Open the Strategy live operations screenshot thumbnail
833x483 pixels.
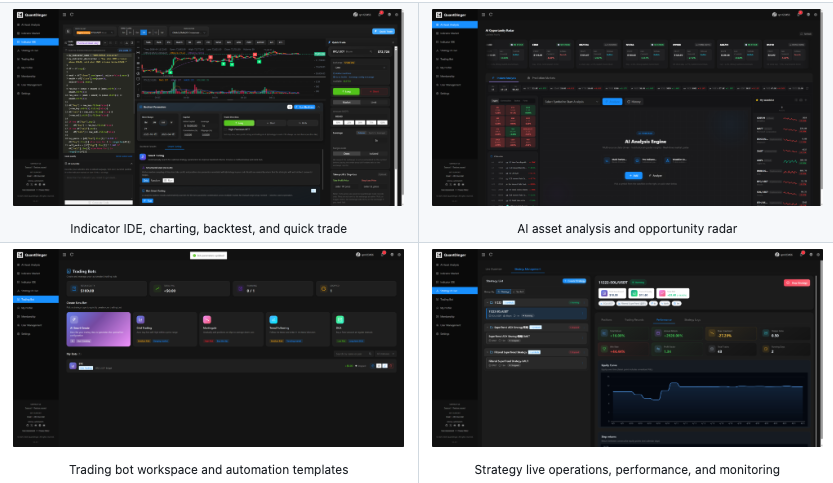tap(626, 348)
